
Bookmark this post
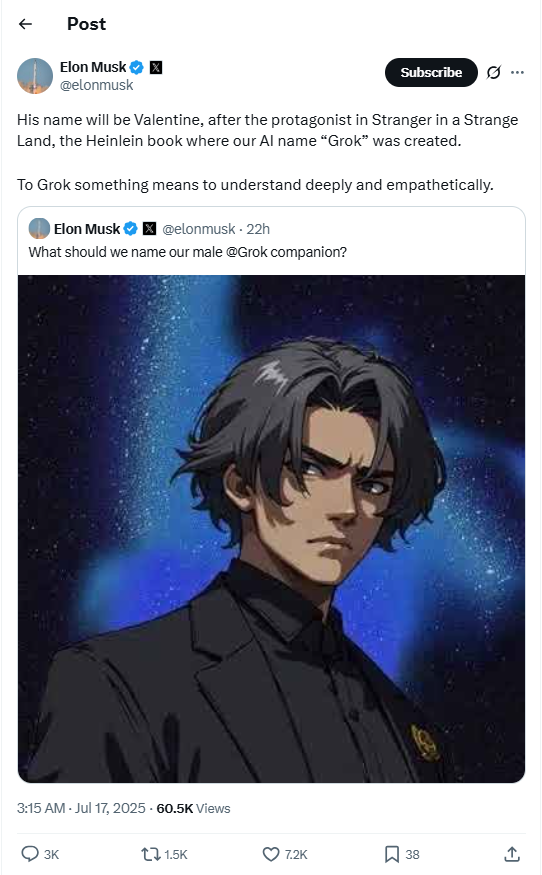(x=392, y=854)
